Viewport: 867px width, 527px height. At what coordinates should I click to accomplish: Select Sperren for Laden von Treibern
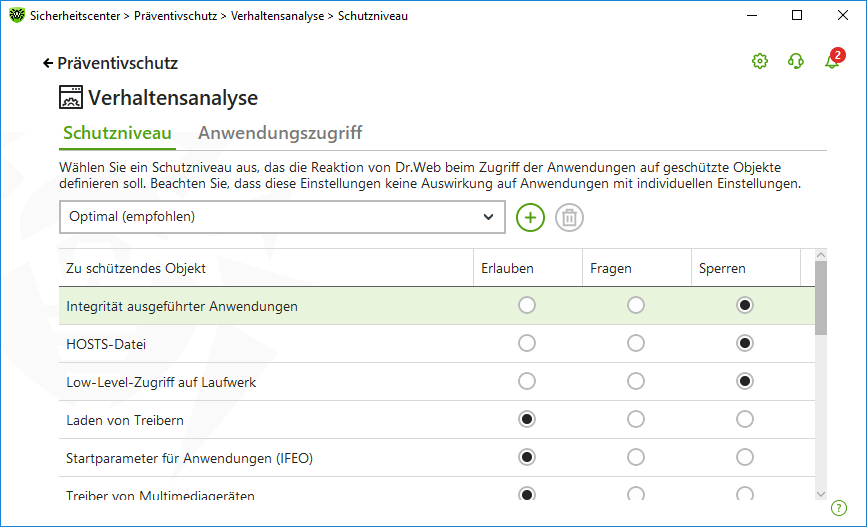(745, 419)
